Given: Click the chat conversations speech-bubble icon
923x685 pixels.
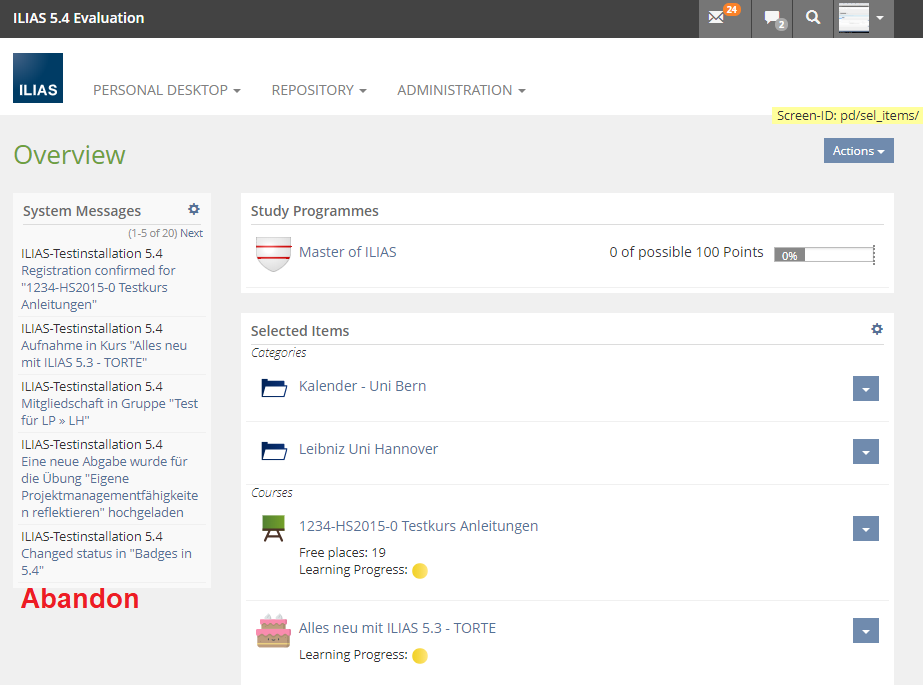Looking at the screenshot, I should click(x=773, y=18).
